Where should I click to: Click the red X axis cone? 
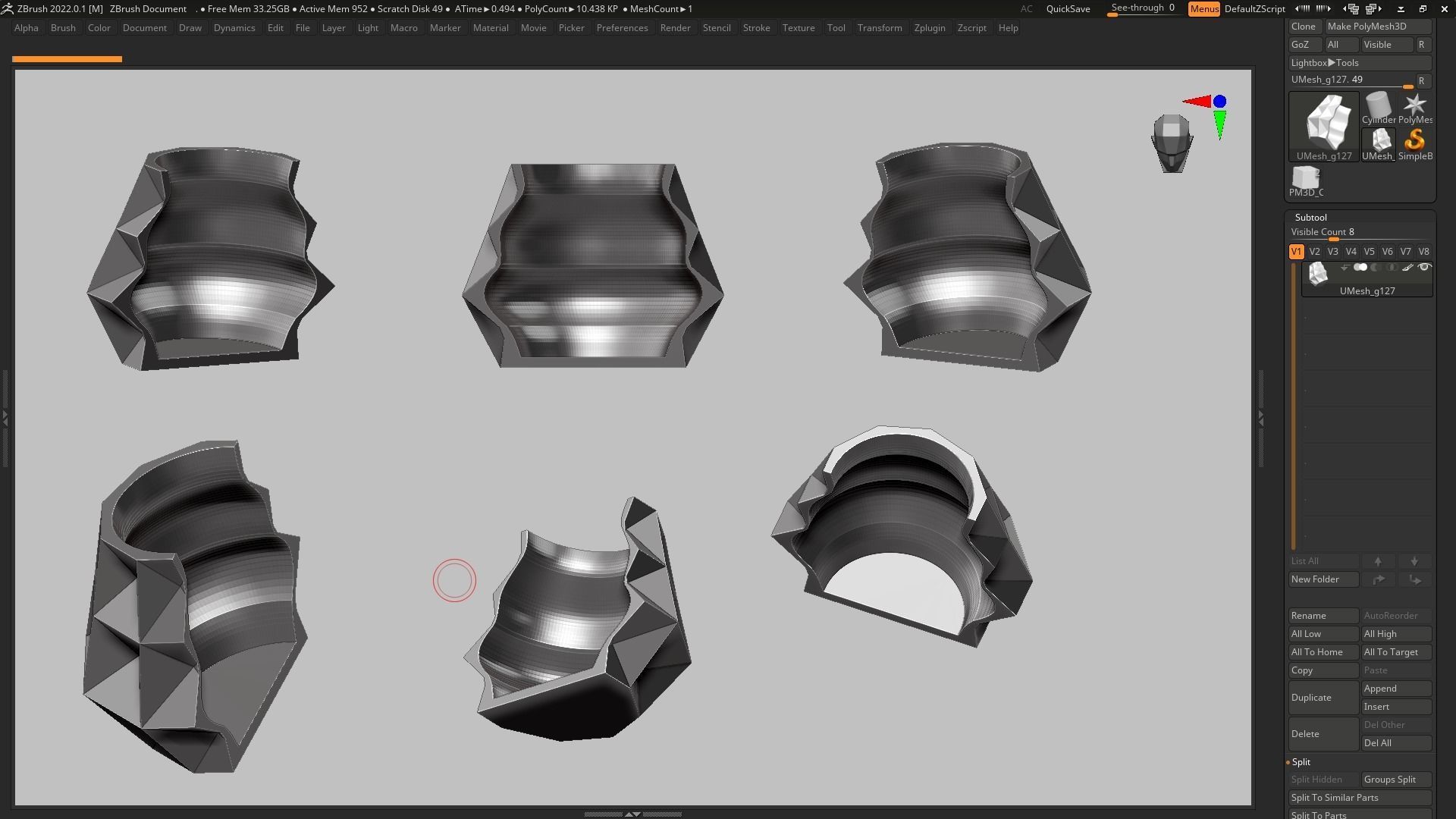click(x=1196, y=101)
